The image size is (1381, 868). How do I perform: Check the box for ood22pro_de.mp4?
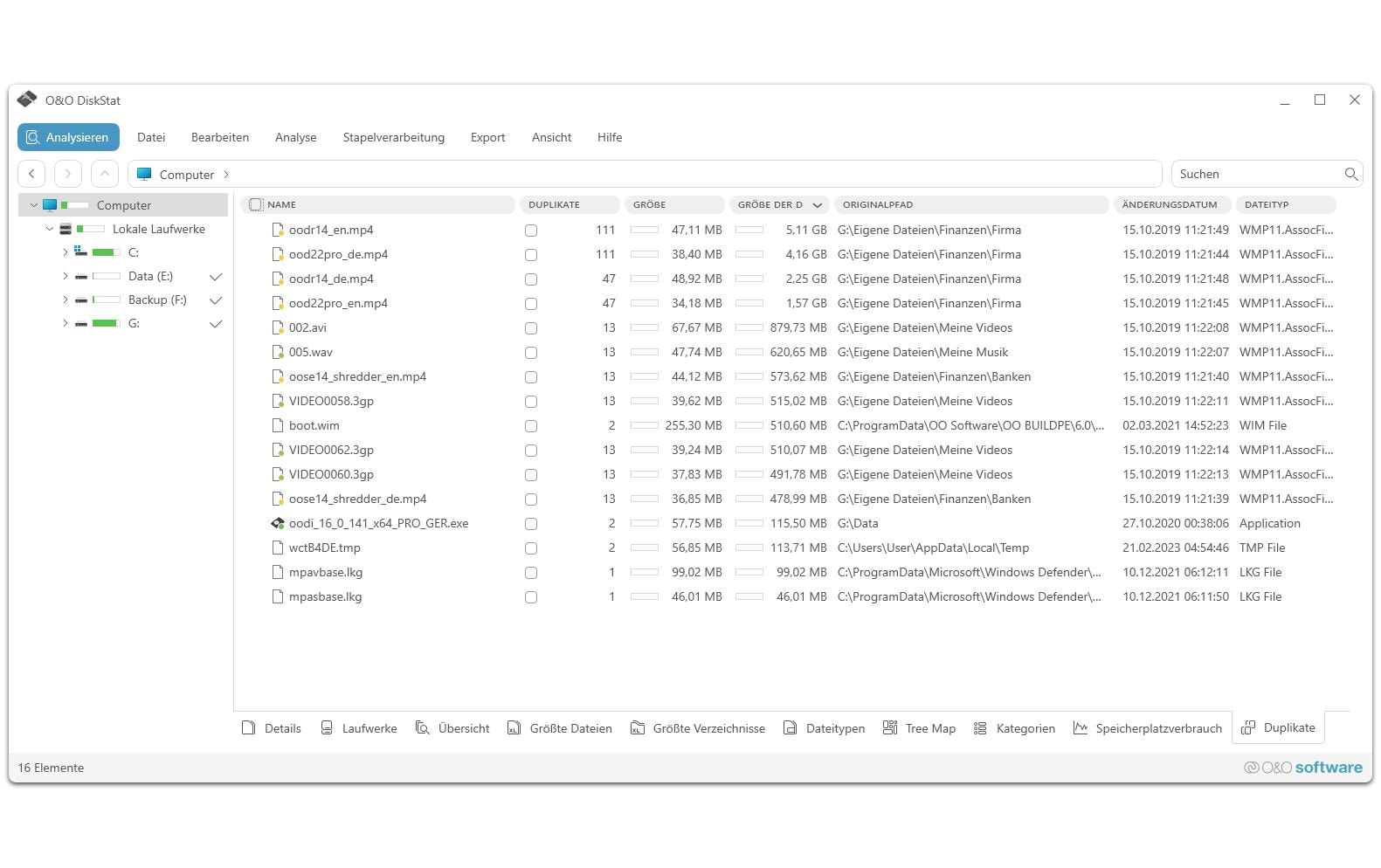click(531, 255)
